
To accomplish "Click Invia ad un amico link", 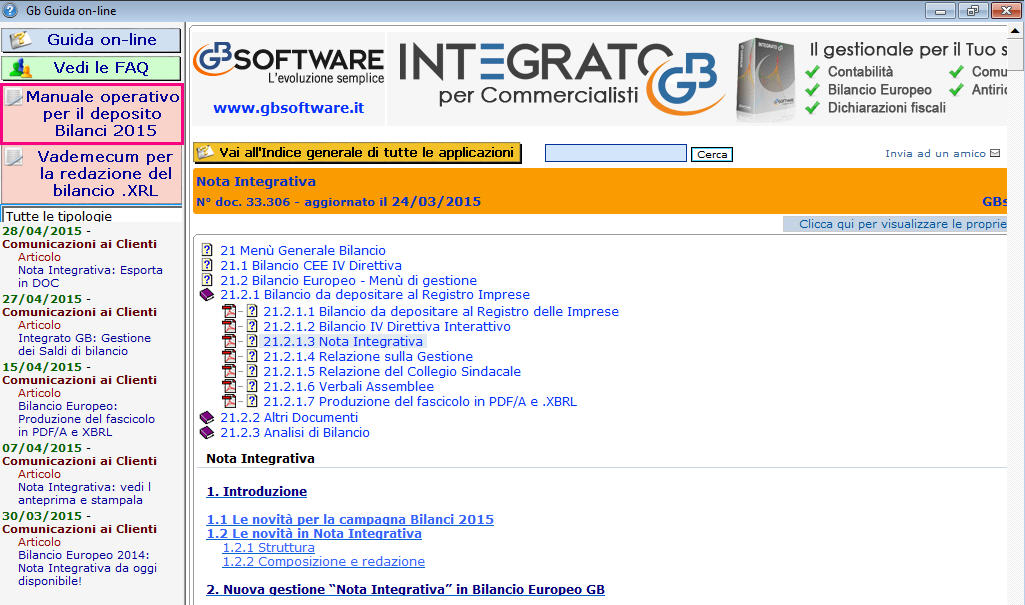I will [935, 154].
